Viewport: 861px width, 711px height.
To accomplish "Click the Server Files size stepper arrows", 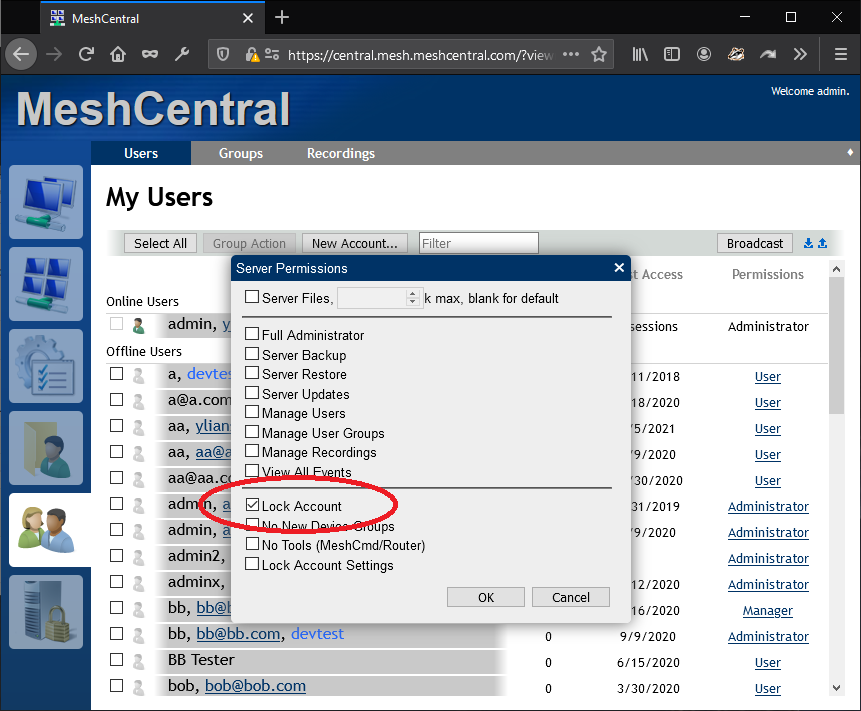I will tap(412, 297).
